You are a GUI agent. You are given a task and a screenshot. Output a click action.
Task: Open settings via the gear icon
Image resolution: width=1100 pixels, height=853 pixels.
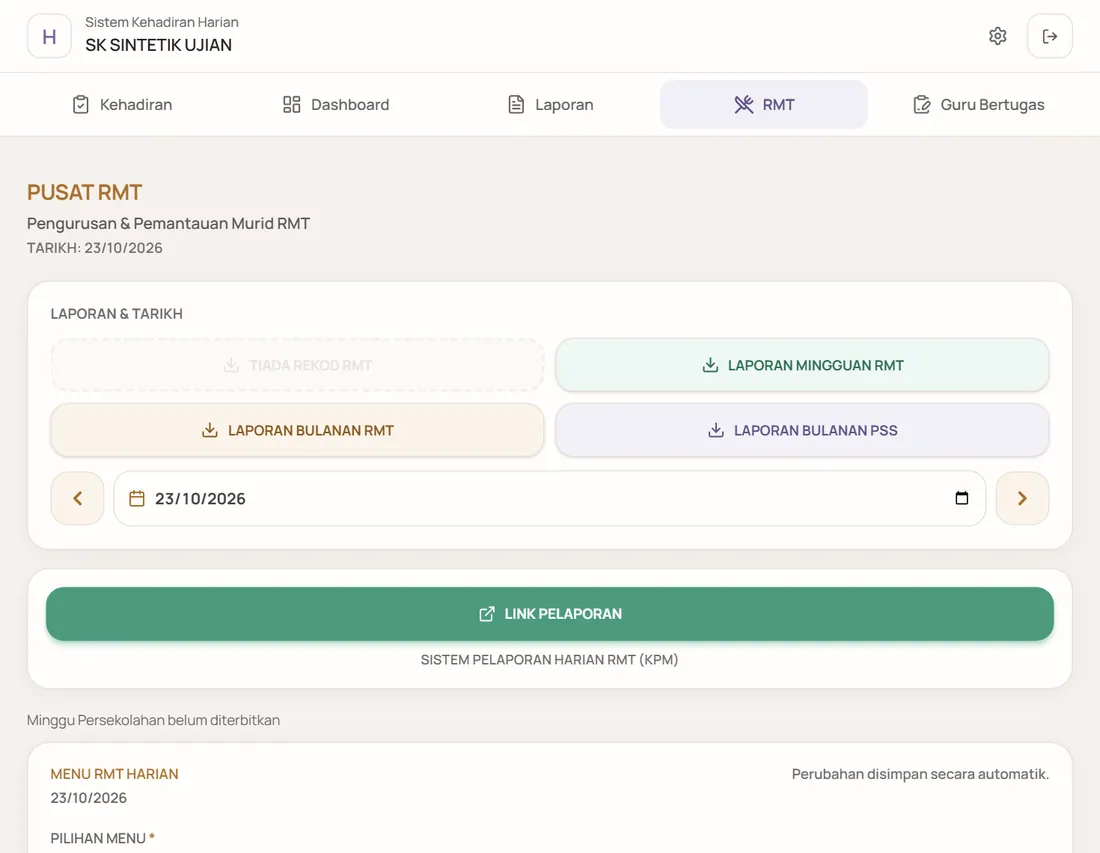(997, 36)
